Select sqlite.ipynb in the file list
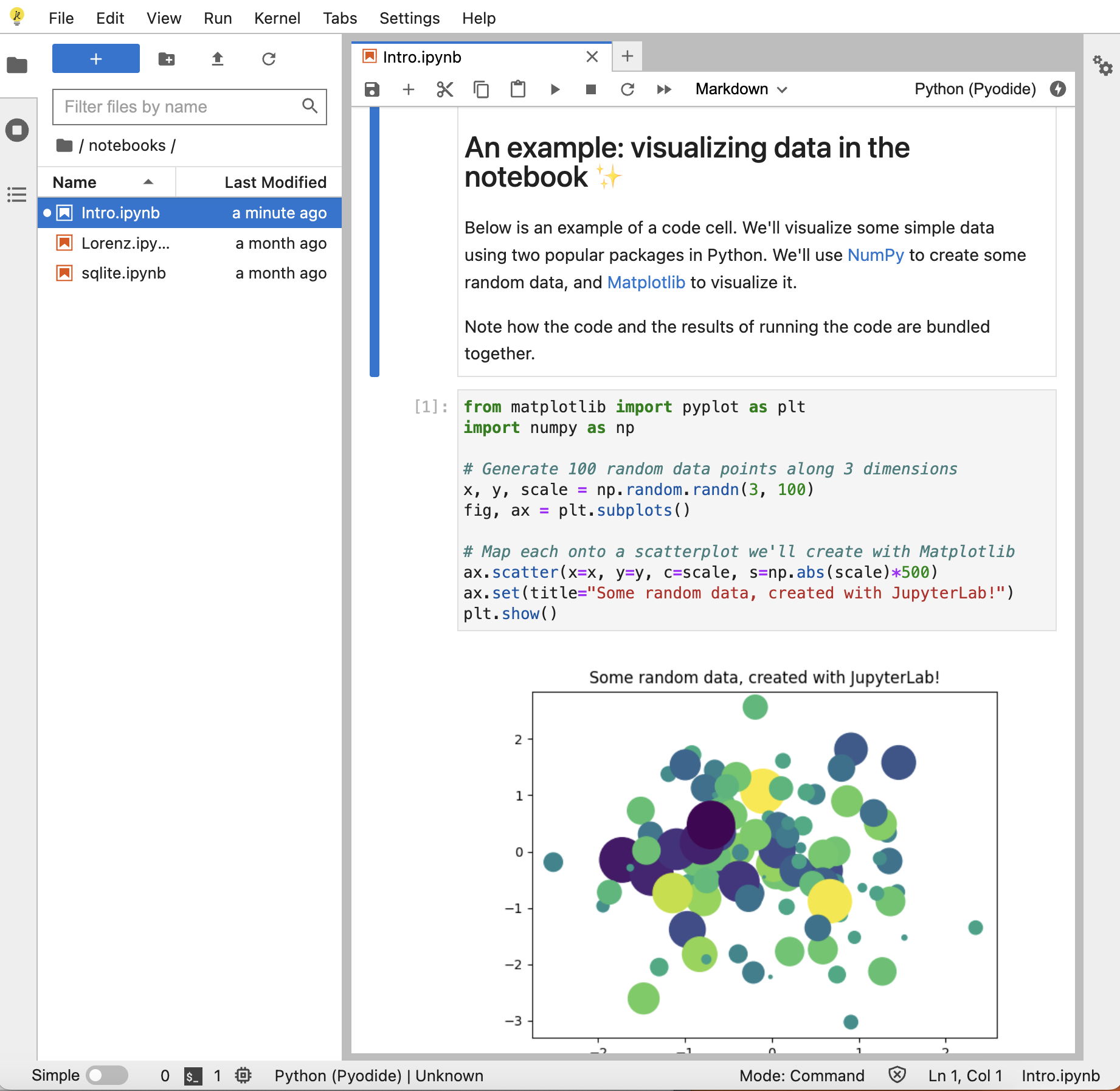Image resolution: width=1120 pixels, height=1091 pixels. pyautogui.click(x=190, y=273)
